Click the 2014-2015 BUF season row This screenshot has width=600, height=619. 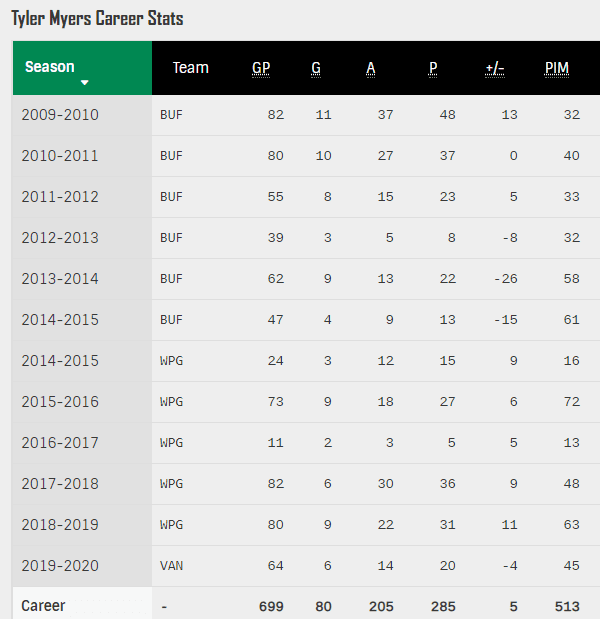[x=60, y=320]
